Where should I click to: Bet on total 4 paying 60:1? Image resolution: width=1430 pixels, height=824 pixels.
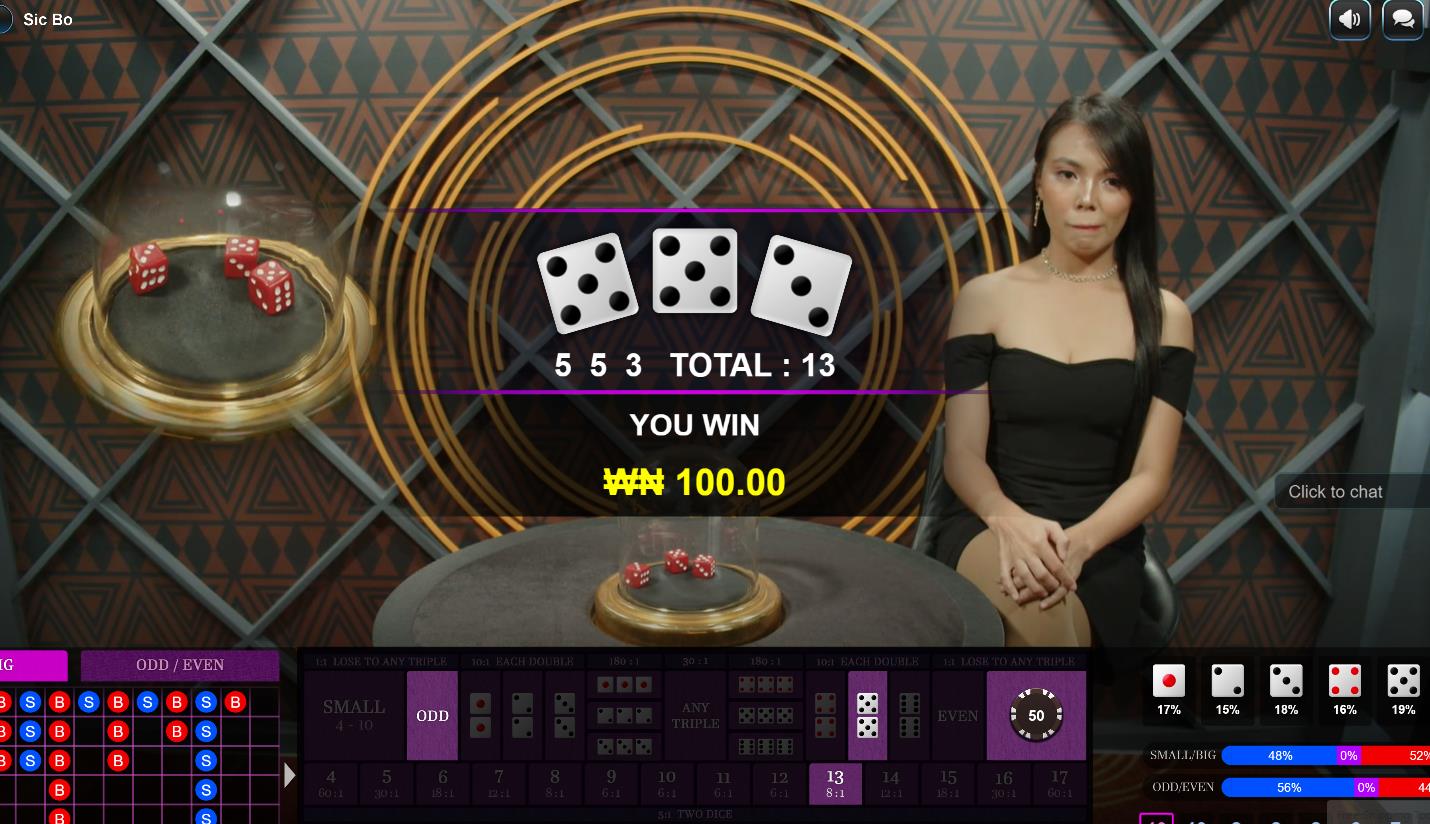[x=330, y=784]
